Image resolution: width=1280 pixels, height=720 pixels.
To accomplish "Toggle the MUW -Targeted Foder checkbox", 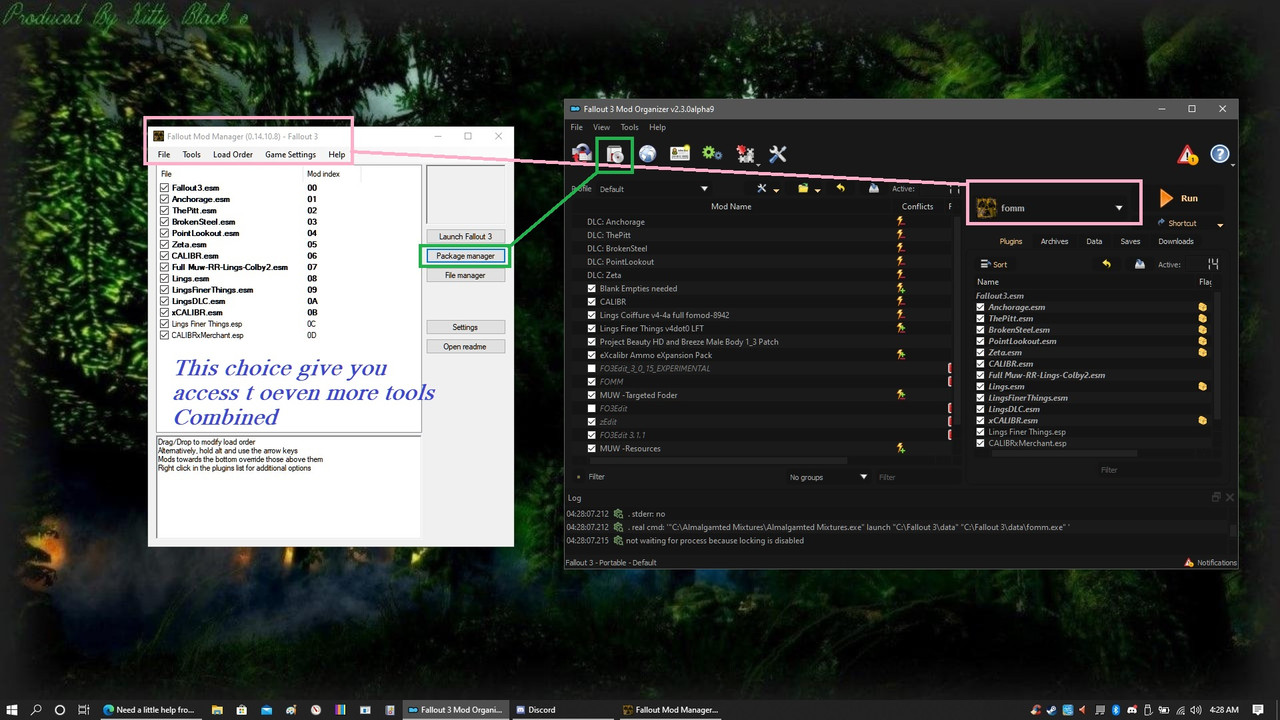I will click(592, 395).
